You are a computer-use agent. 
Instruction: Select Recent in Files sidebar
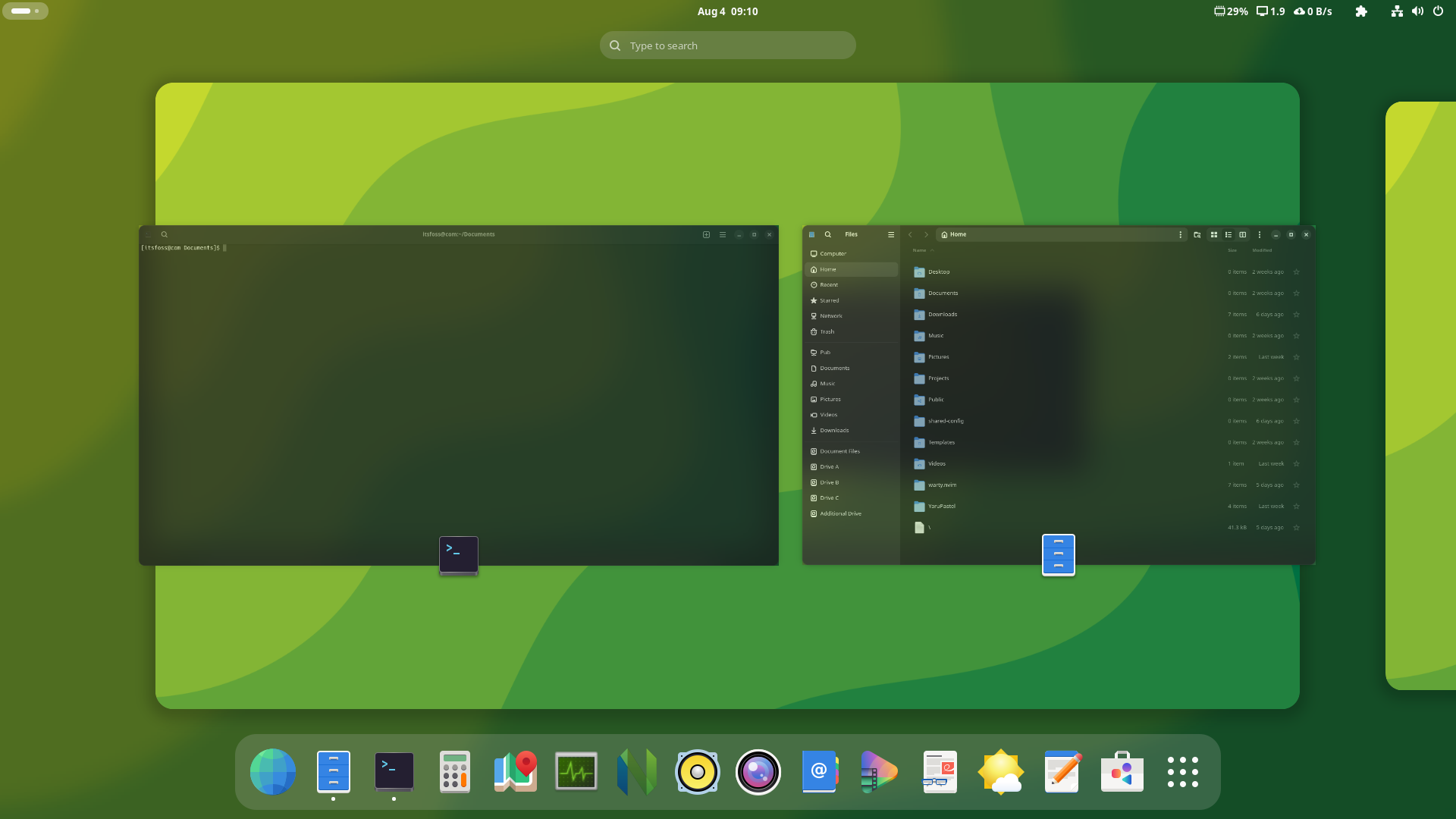[851, 284]
